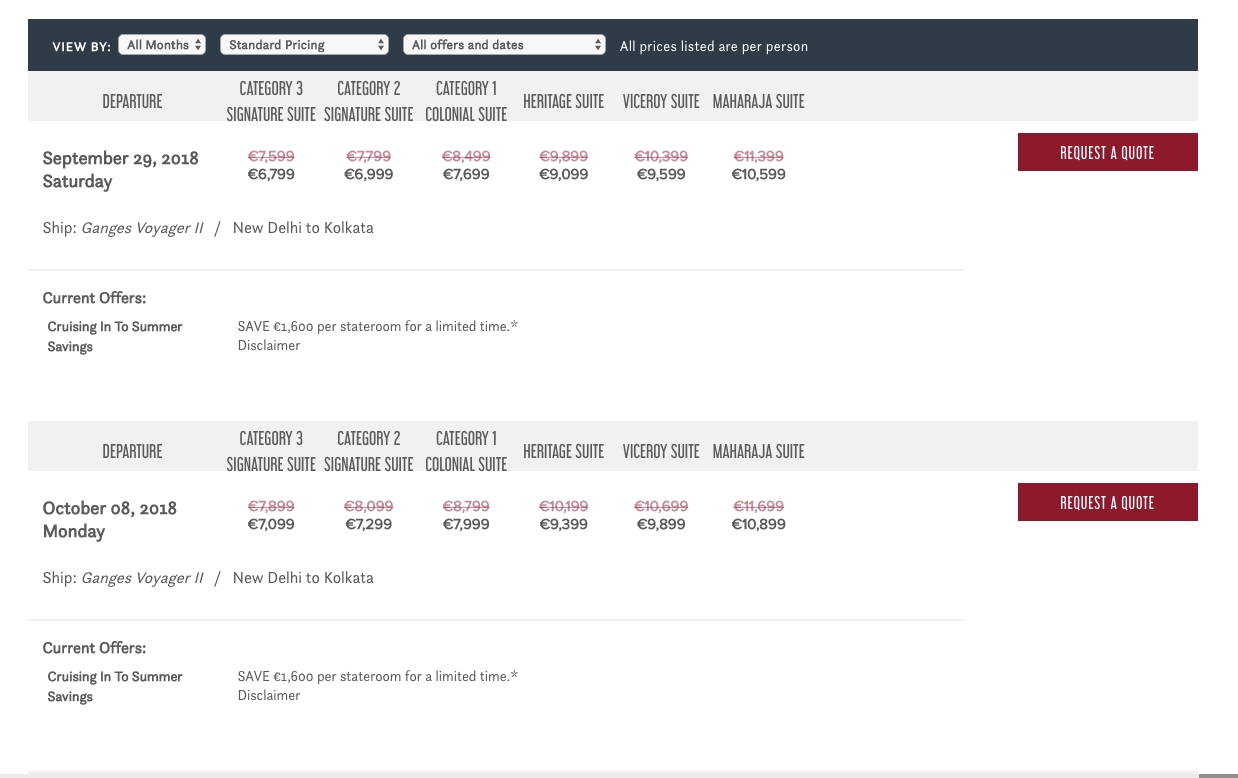The image size is (1238, 778).
Task: Open Disclaimer link under October 08 offer
Action: pos(269,695)
